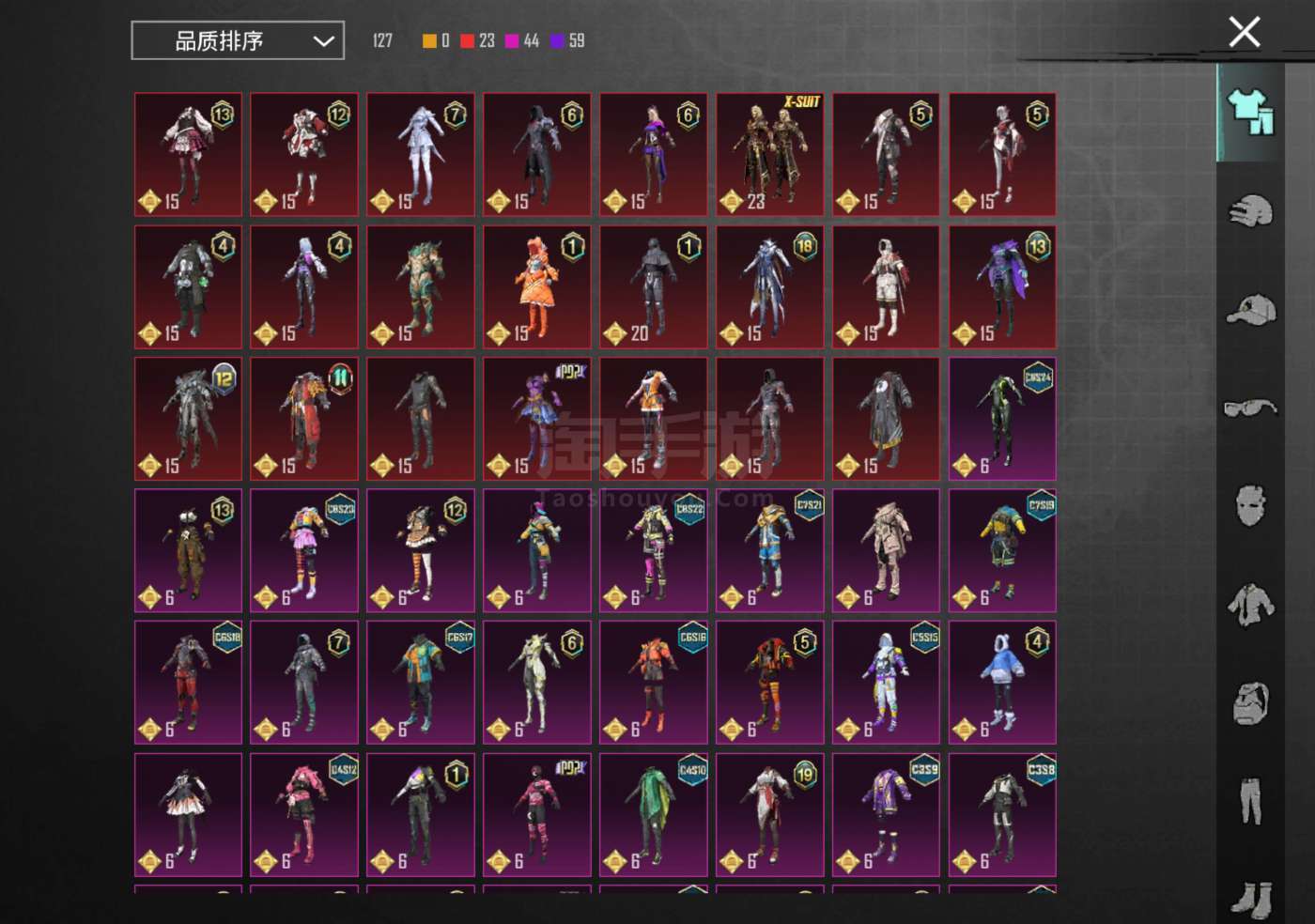Select the C8S22 outfit card
Screen dimensions: 1315x924
[654, 551]
